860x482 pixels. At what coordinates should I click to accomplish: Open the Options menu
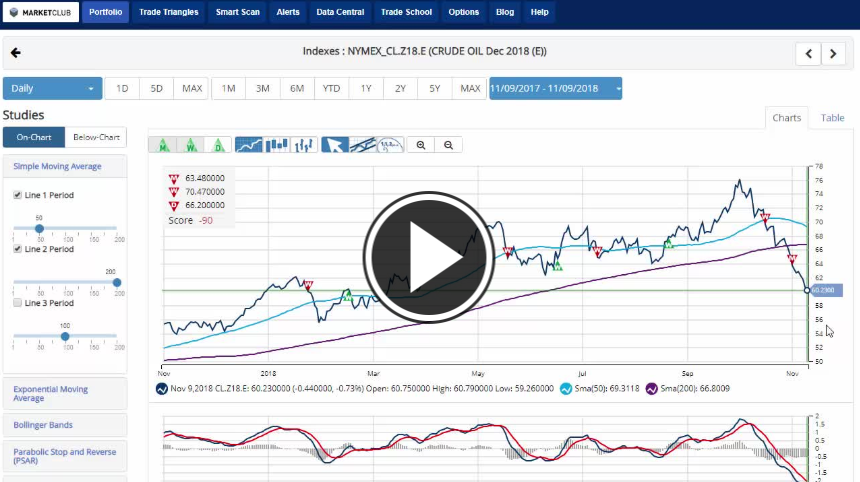(463, 12)
